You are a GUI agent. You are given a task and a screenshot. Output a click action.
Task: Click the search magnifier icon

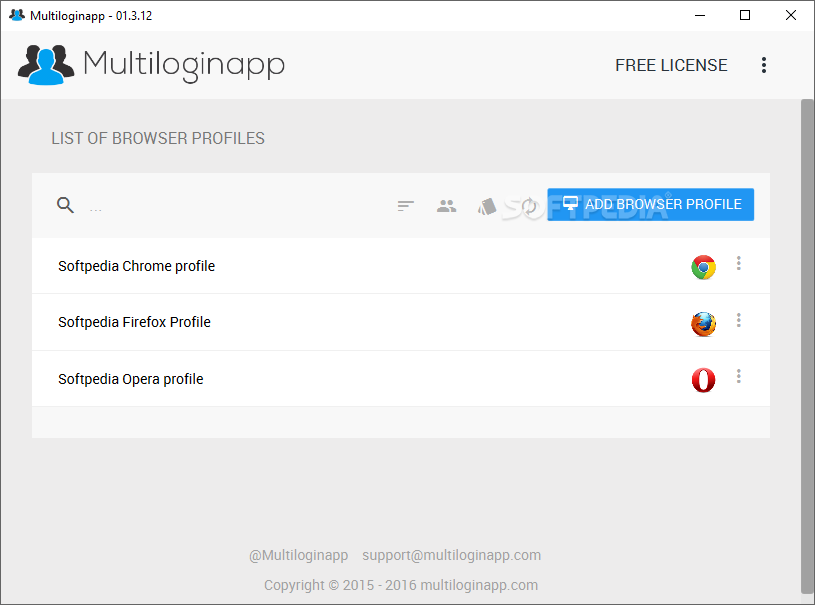(x=65, y=205)
